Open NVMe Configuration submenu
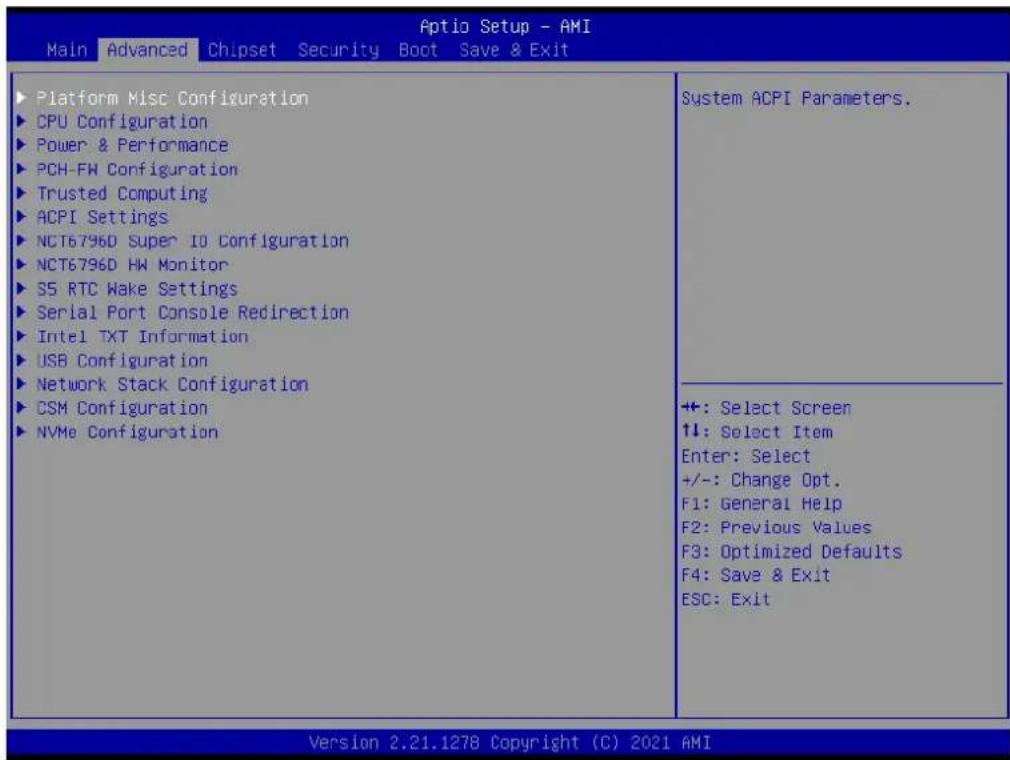The image size is (1010, 760). (127, 432)
